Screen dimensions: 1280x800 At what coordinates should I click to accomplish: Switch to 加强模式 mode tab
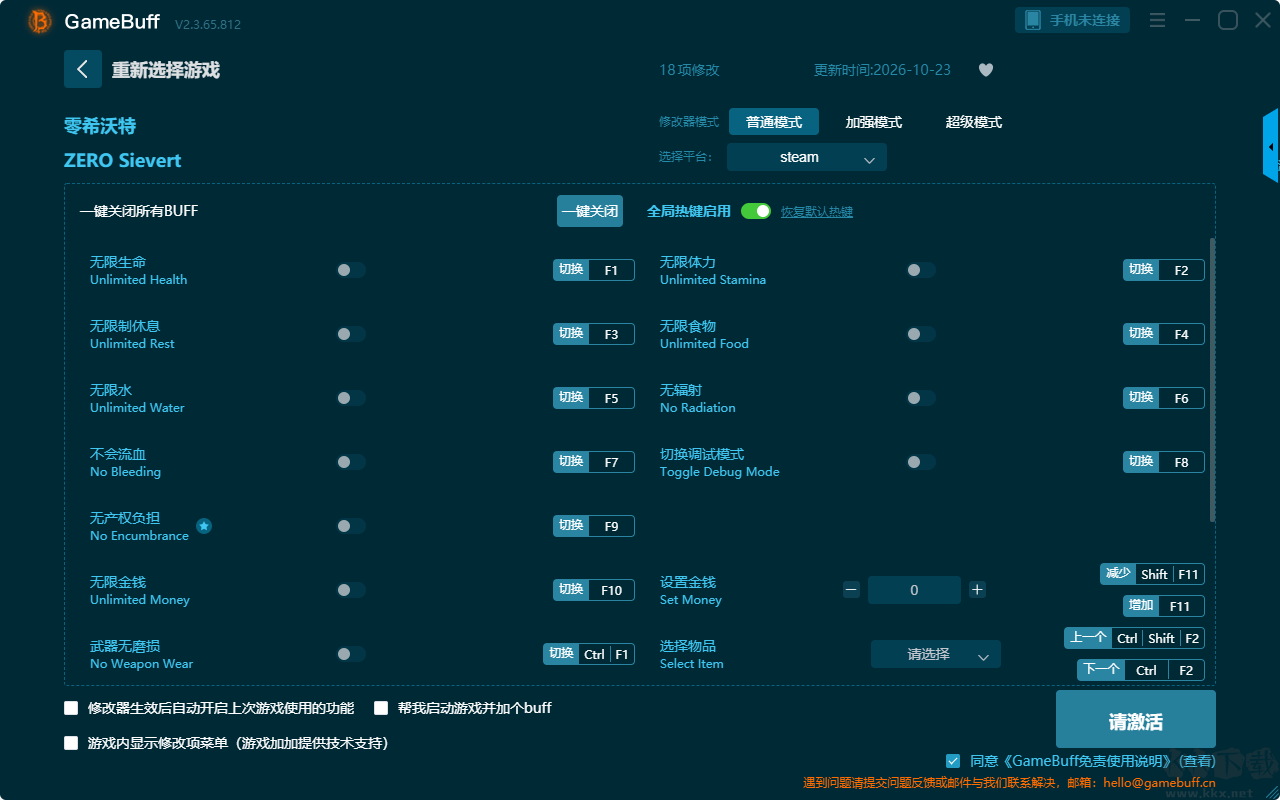(x=874, y=122)
